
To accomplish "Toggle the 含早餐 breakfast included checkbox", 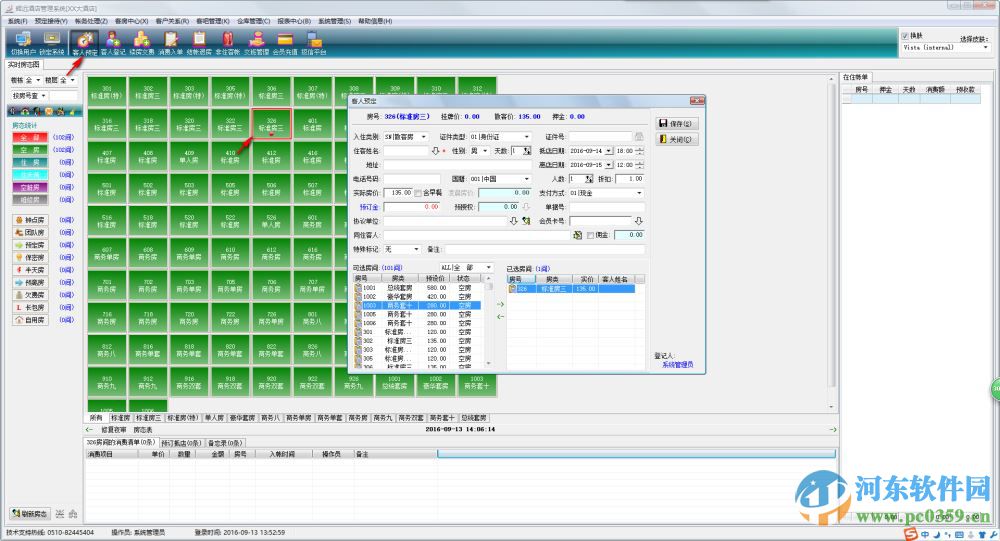I will pyautogui.click(x=418, y=193).
